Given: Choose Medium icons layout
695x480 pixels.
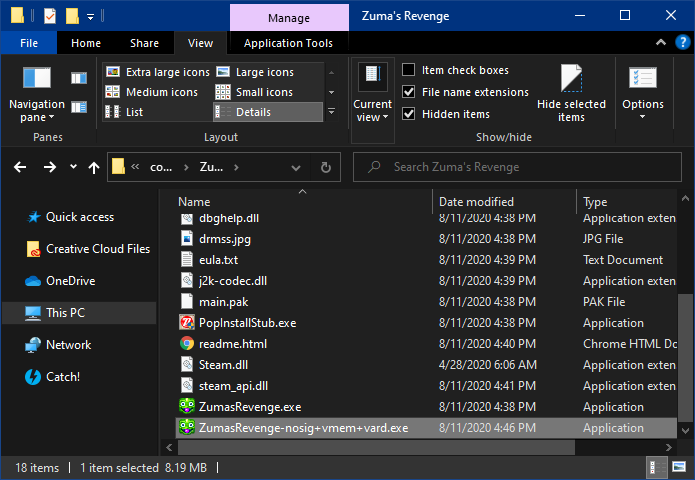Looking at the screenshot, I should 152,92.
